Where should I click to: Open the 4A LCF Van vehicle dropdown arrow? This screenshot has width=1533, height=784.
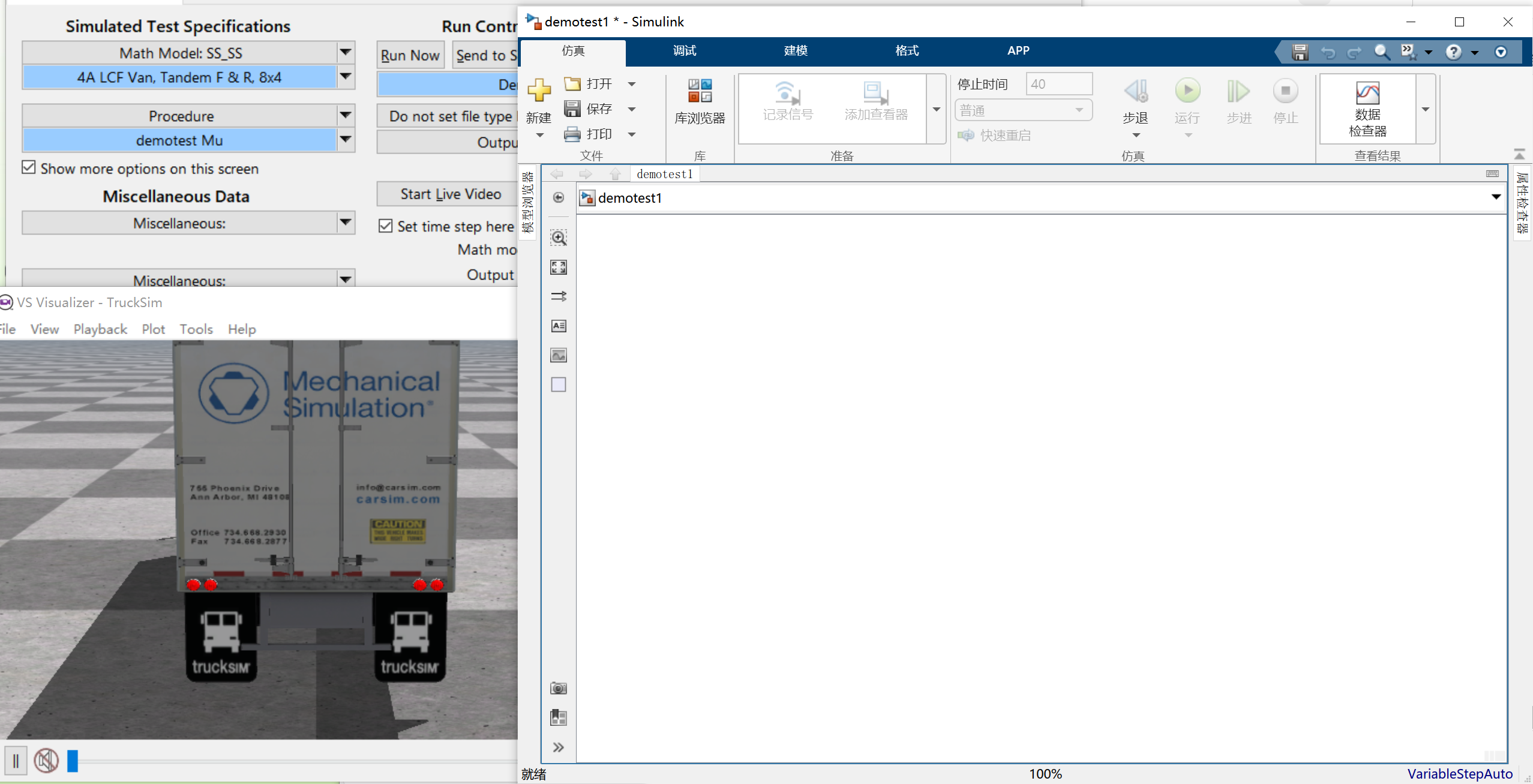pyautogui.click(x=346, y=77)
